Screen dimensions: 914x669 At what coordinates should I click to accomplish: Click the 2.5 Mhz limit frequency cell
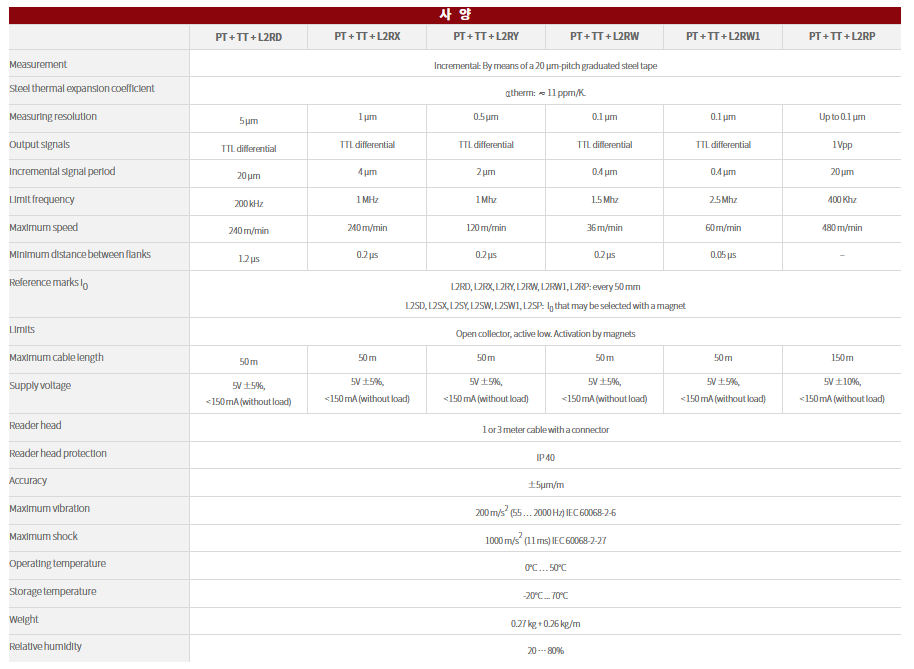(723, 200)
